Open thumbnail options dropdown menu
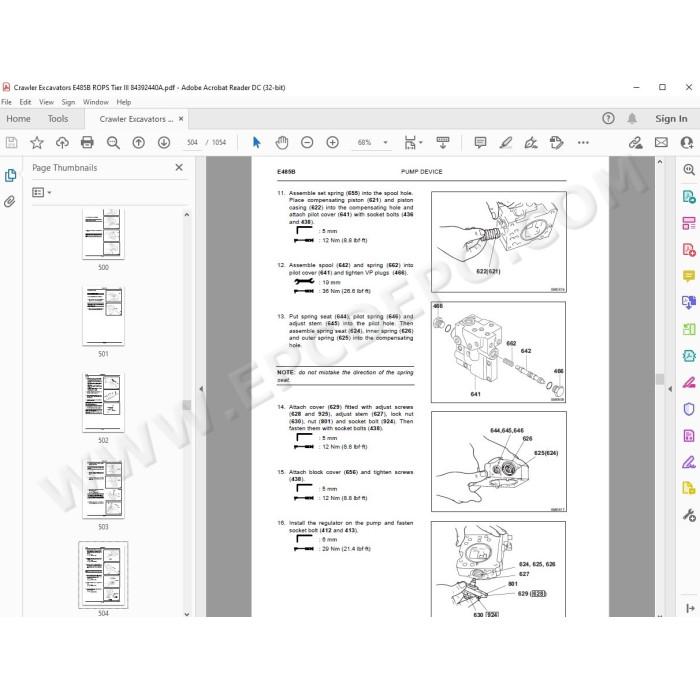 pyautogui.click(x=42, y=192)
